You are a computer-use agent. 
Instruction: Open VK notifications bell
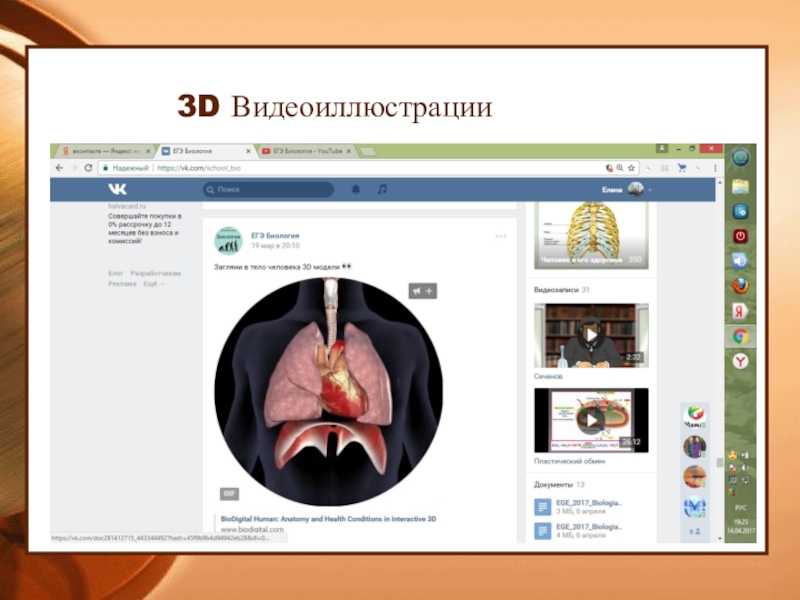point(355,188)
